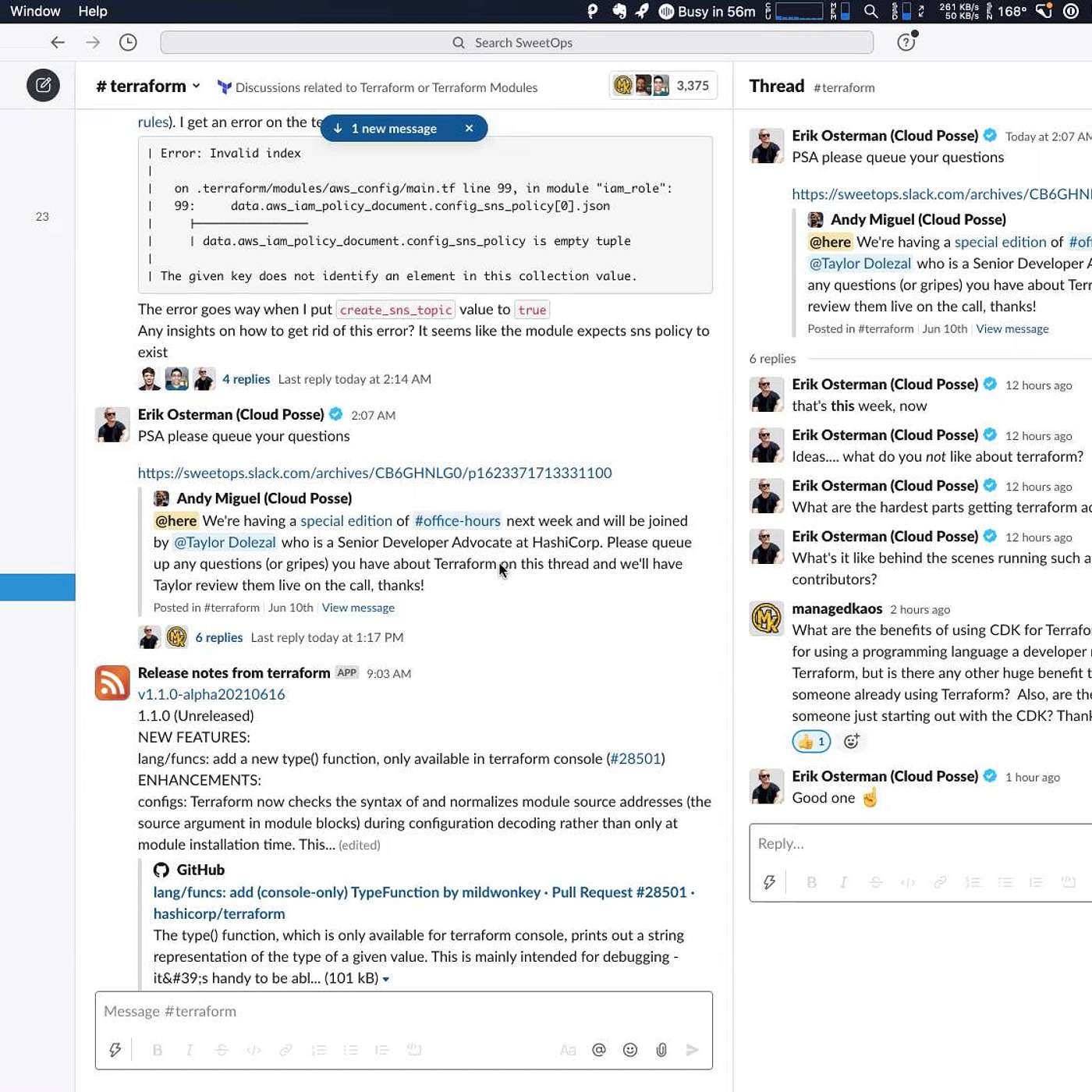Screen dimensions: 1092x1092
Task: Toggle blockquote in Message #terraform composer
Action: point(382,1050)
